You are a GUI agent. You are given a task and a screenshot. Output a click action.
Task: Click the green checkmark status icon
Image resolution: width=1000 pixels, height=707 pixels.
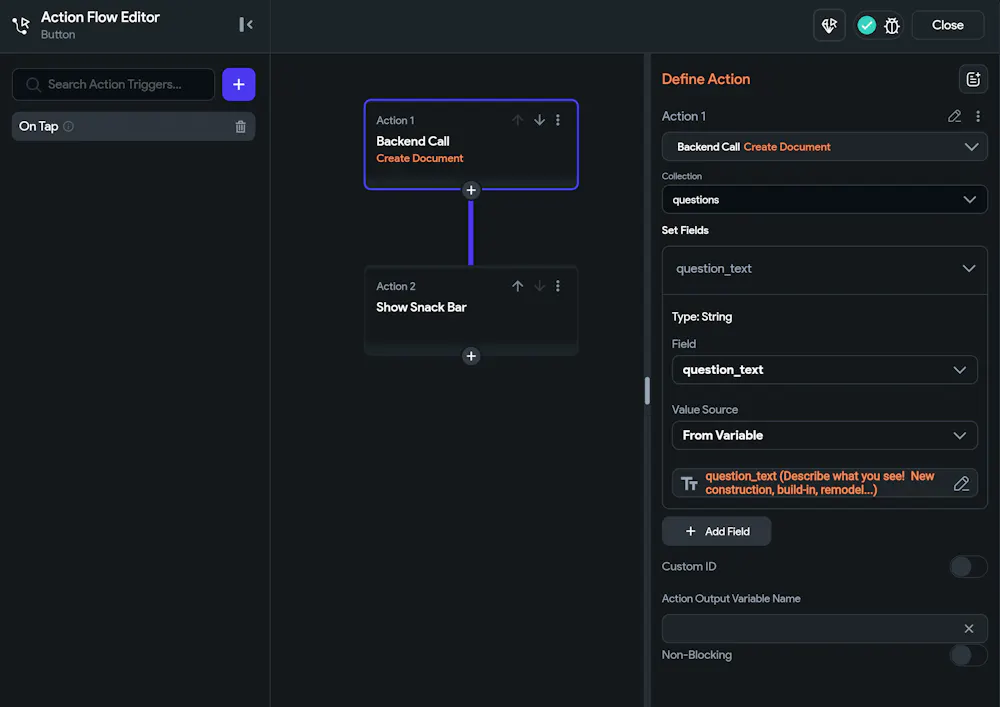click(x=867, y=26)
